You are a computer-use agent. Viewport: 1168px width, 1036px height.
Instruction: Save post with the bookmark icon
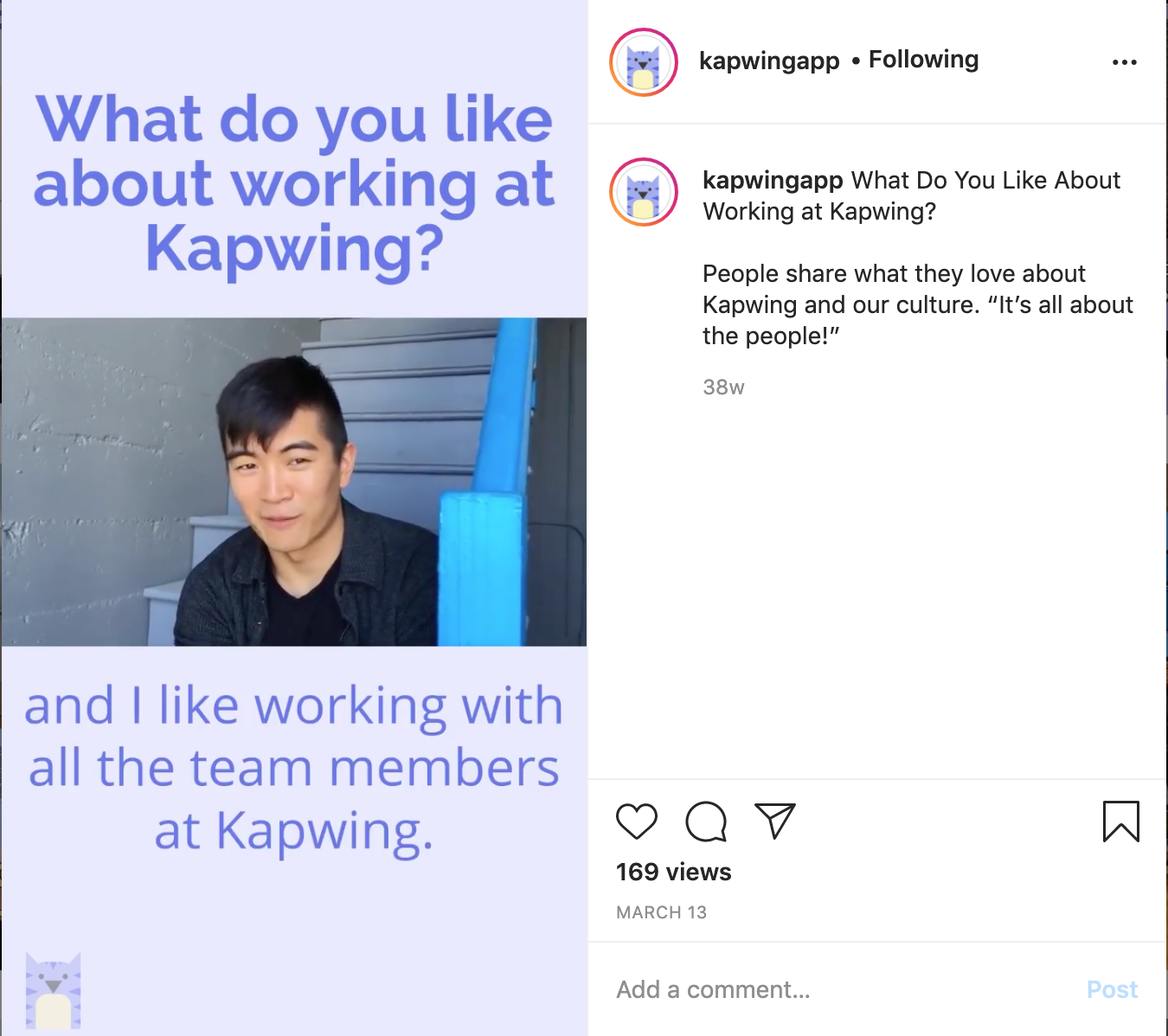pos(1121,821)
